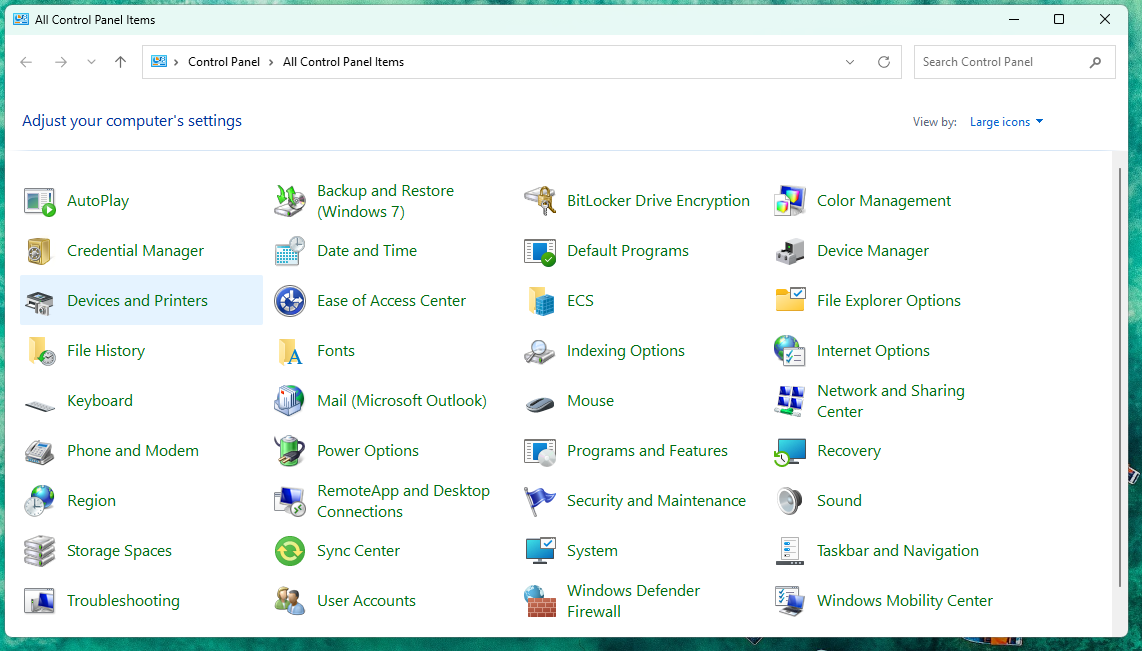Image resolution: width=1142 pixels, height=651 pixels.
Task: Click the Backup and Restore icon
Action: click(x=290, y=202)
